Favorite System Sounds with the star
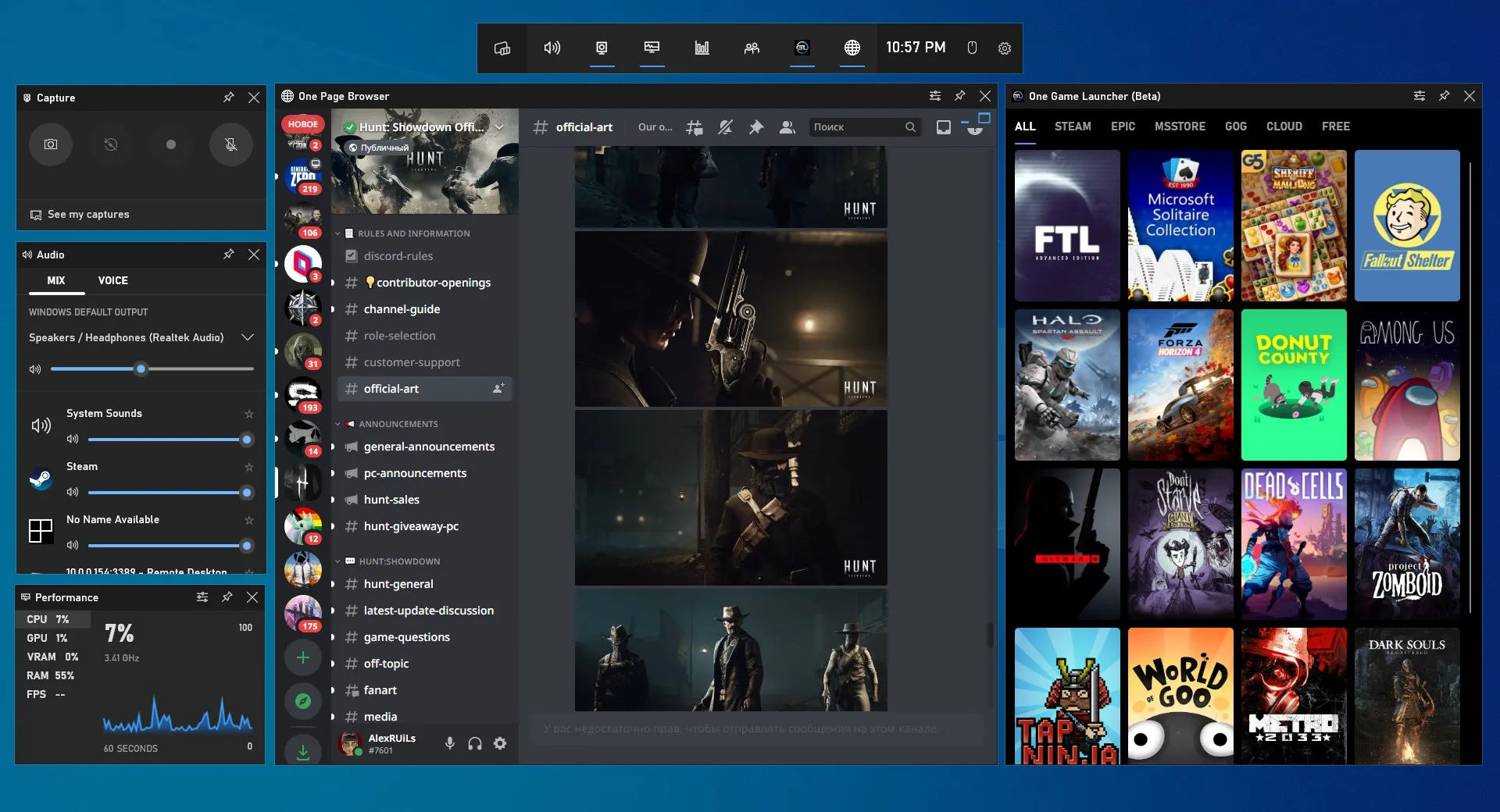Screen dimensions: 1500x812 coord(249,414)
